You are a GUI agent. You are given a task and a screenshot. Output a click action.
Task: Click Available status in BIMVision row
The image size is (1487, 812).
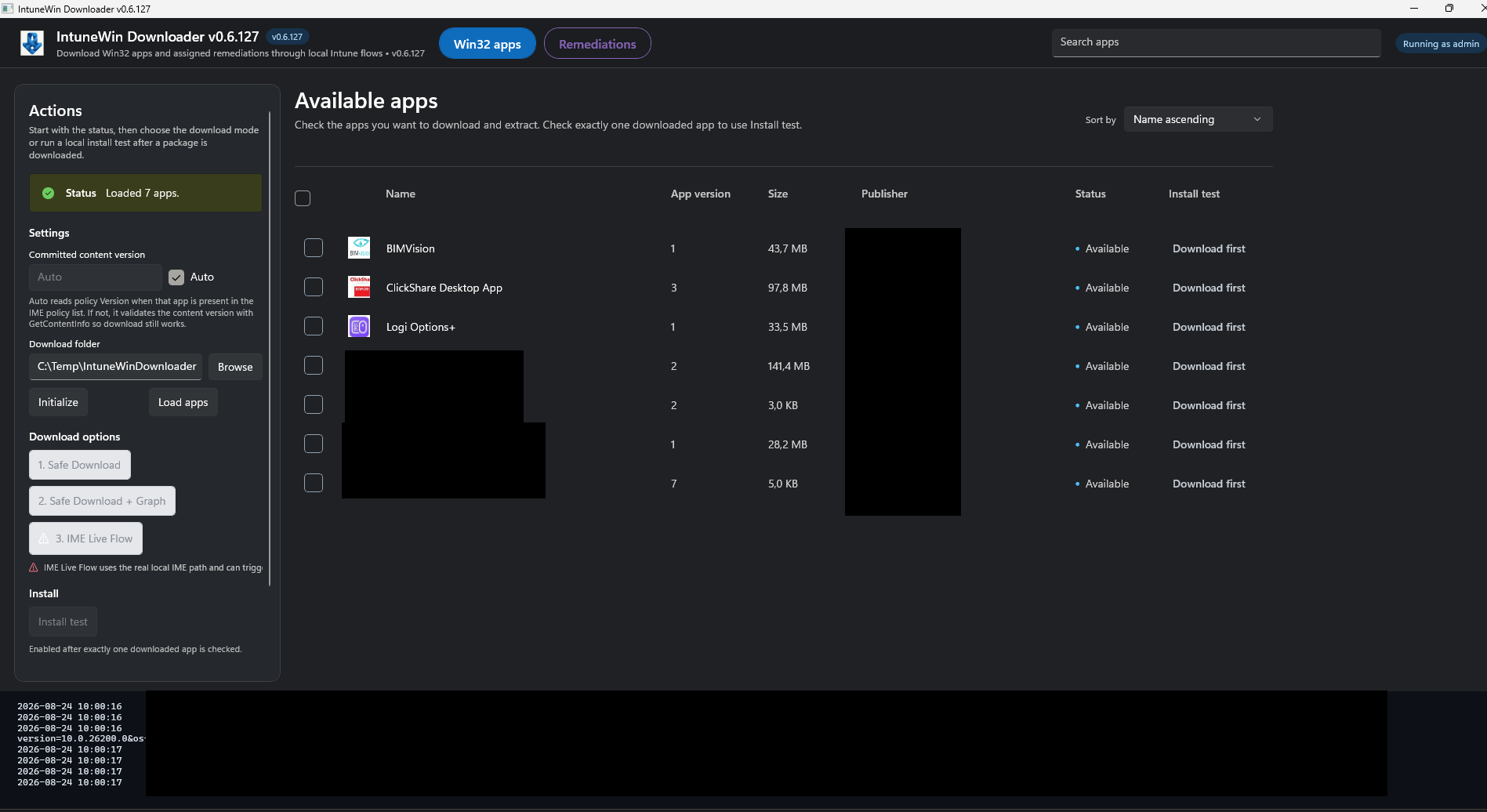pyautogui.click(x=1107, y=248)
